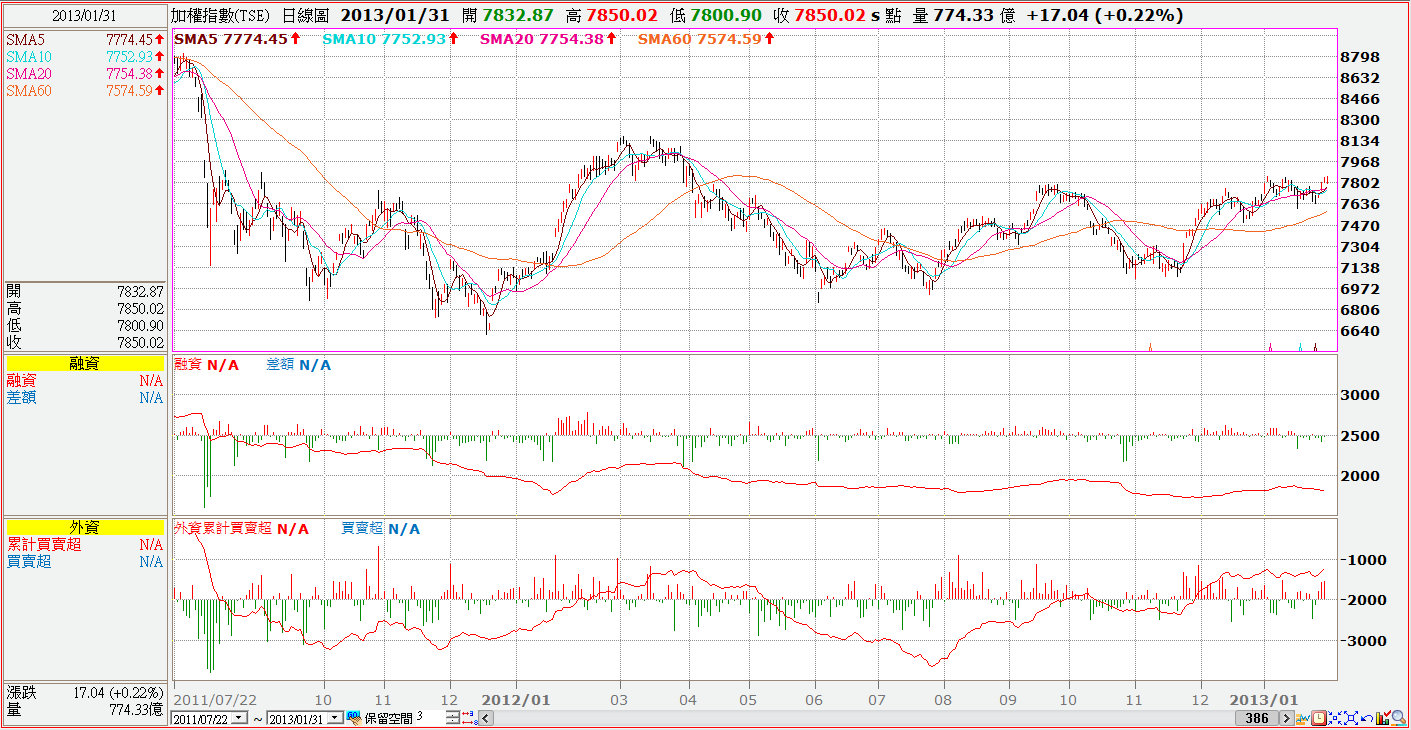Viewport: 1411px width, 730px height.
Task: Click the 開 7832.87 row in the left panel
Action: coord(84,290)
